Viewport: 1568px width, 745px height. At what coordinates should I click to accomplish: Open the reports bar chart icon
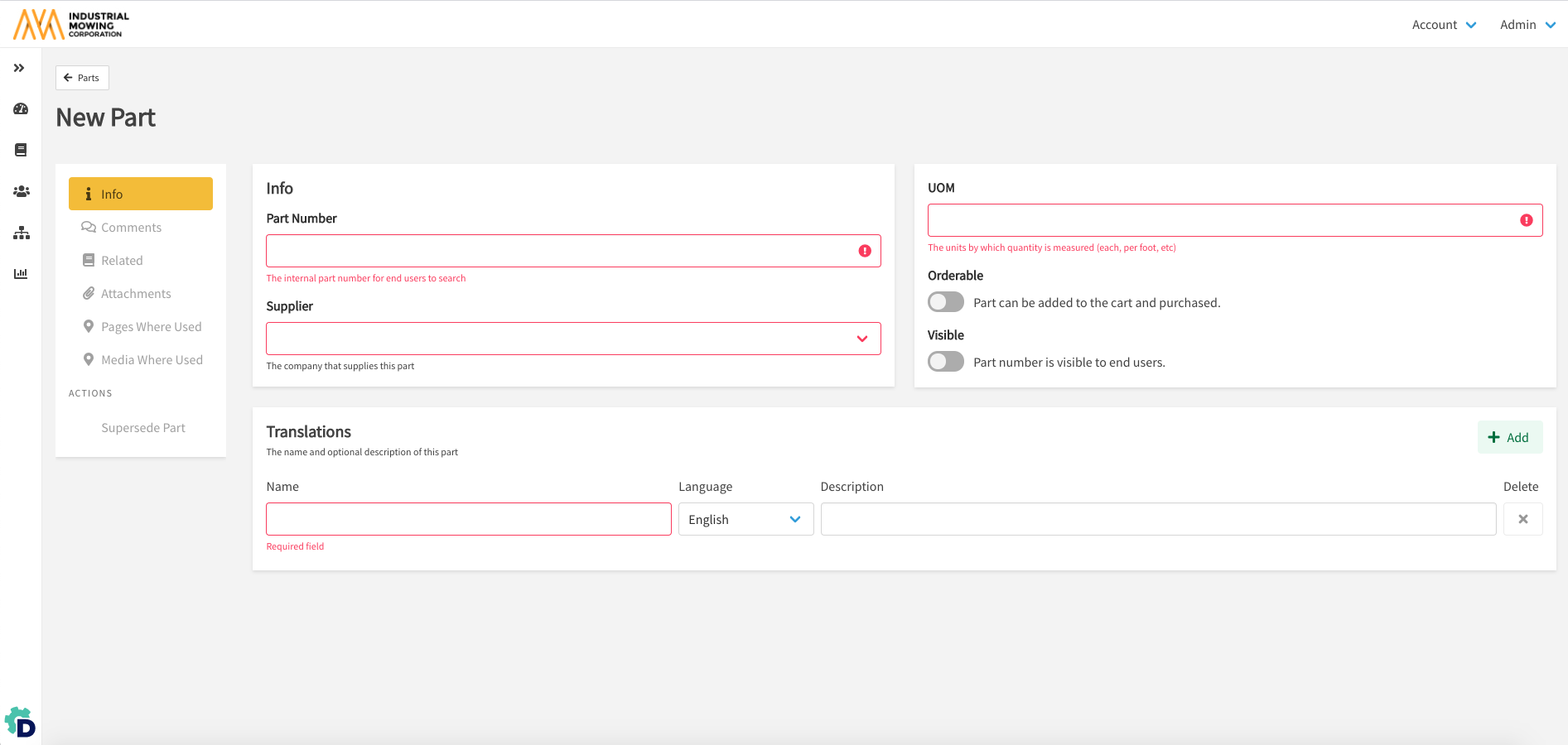(21, 274)
